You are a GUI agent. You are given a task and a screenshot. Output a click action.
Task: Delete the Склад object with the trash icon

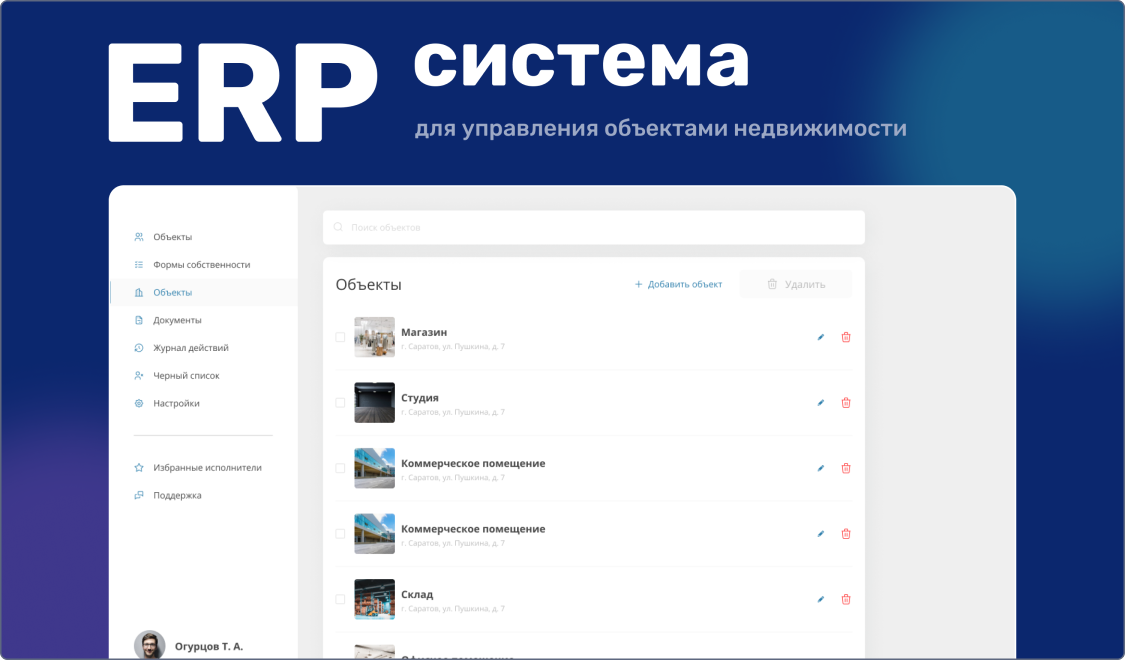[846, 600]
